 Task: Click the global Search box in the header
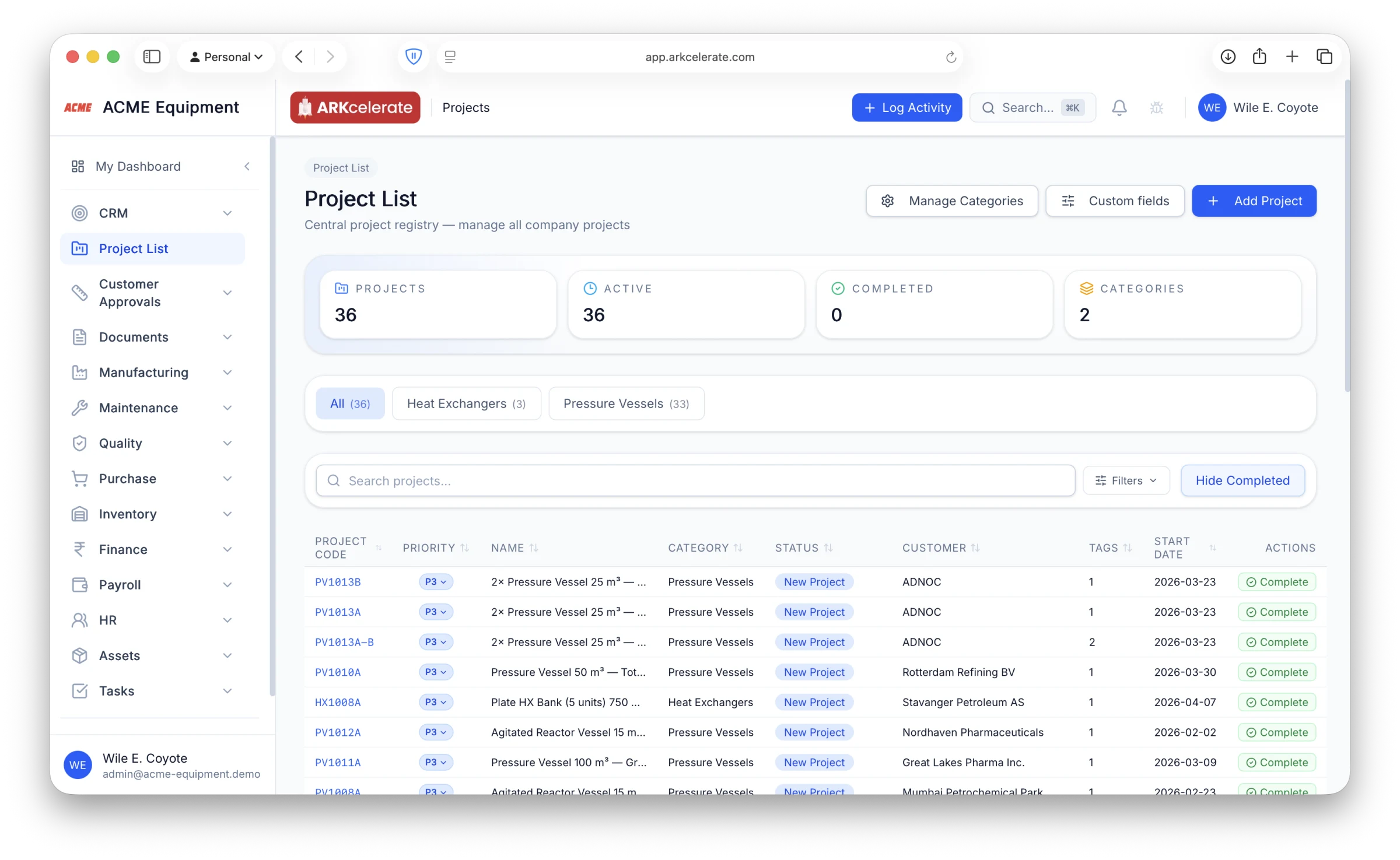pos(1032,108)
